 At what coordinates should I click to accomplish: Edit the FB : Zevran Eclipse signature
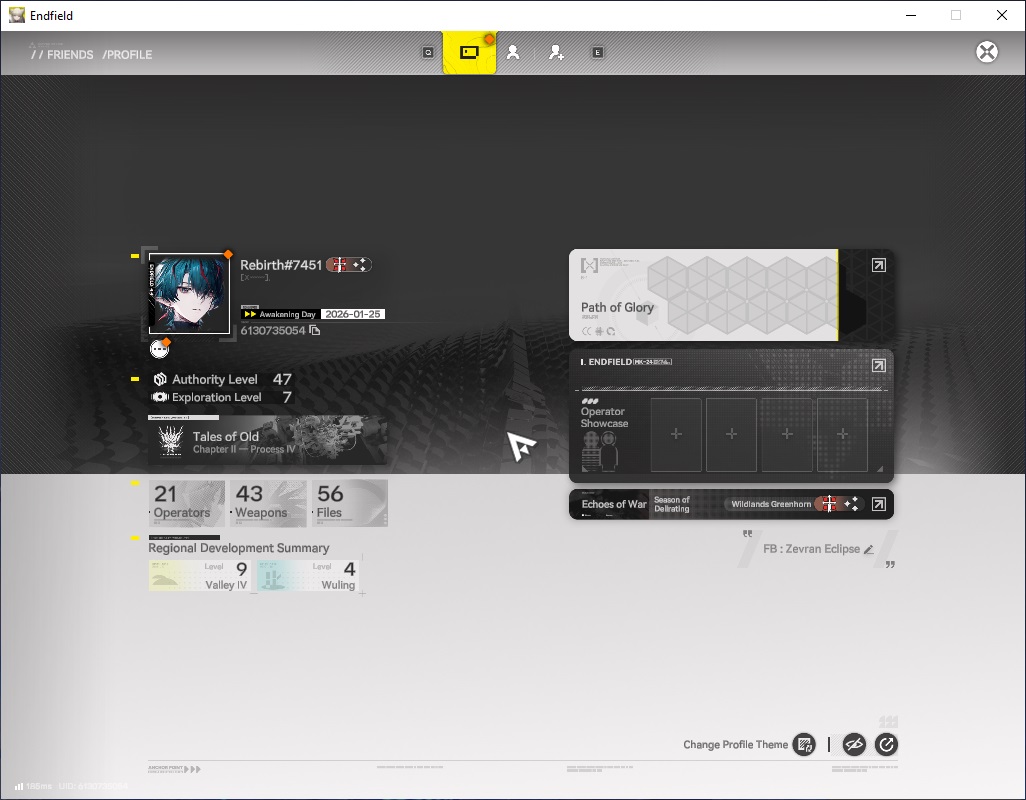click(x=869, y=549)
